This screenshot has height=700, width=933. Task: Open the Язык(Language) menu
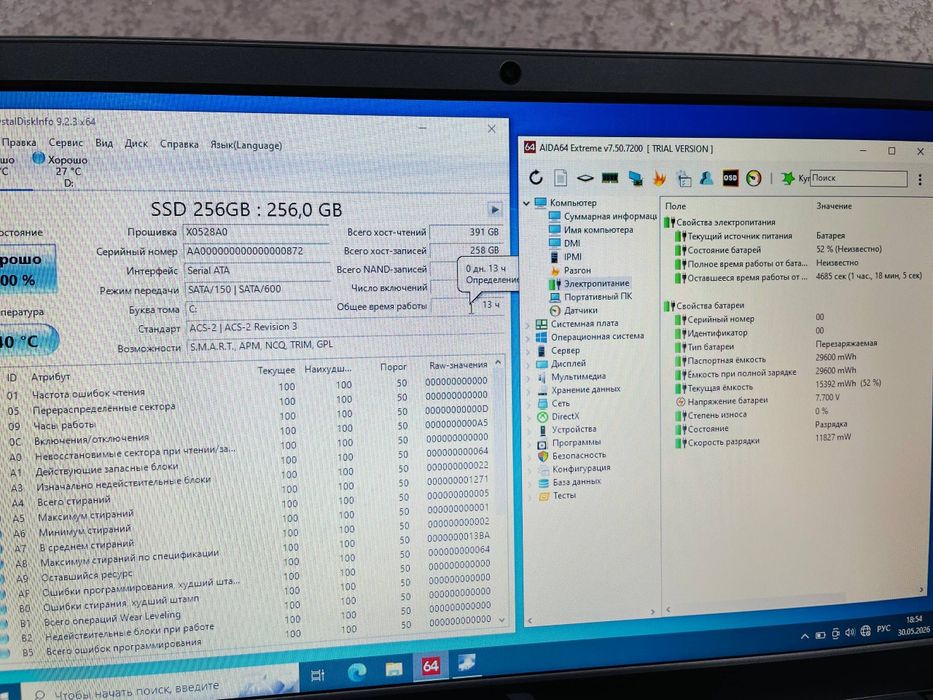246,145
